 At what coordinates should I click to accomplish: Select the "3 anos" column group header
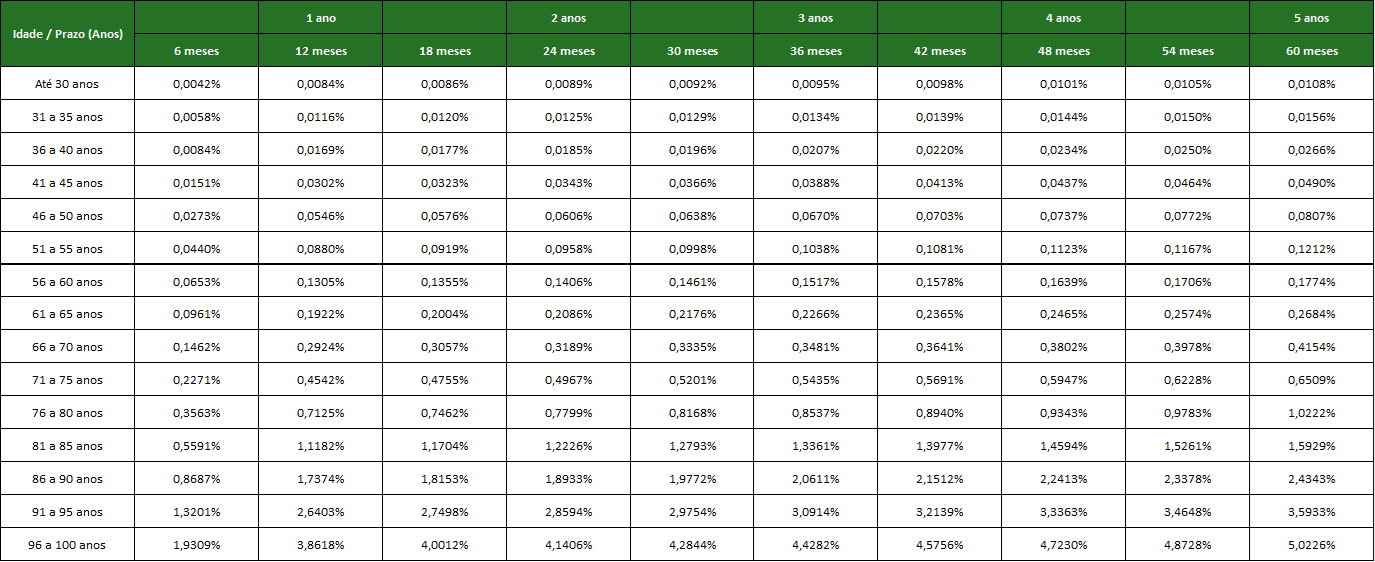coord(816,18)
